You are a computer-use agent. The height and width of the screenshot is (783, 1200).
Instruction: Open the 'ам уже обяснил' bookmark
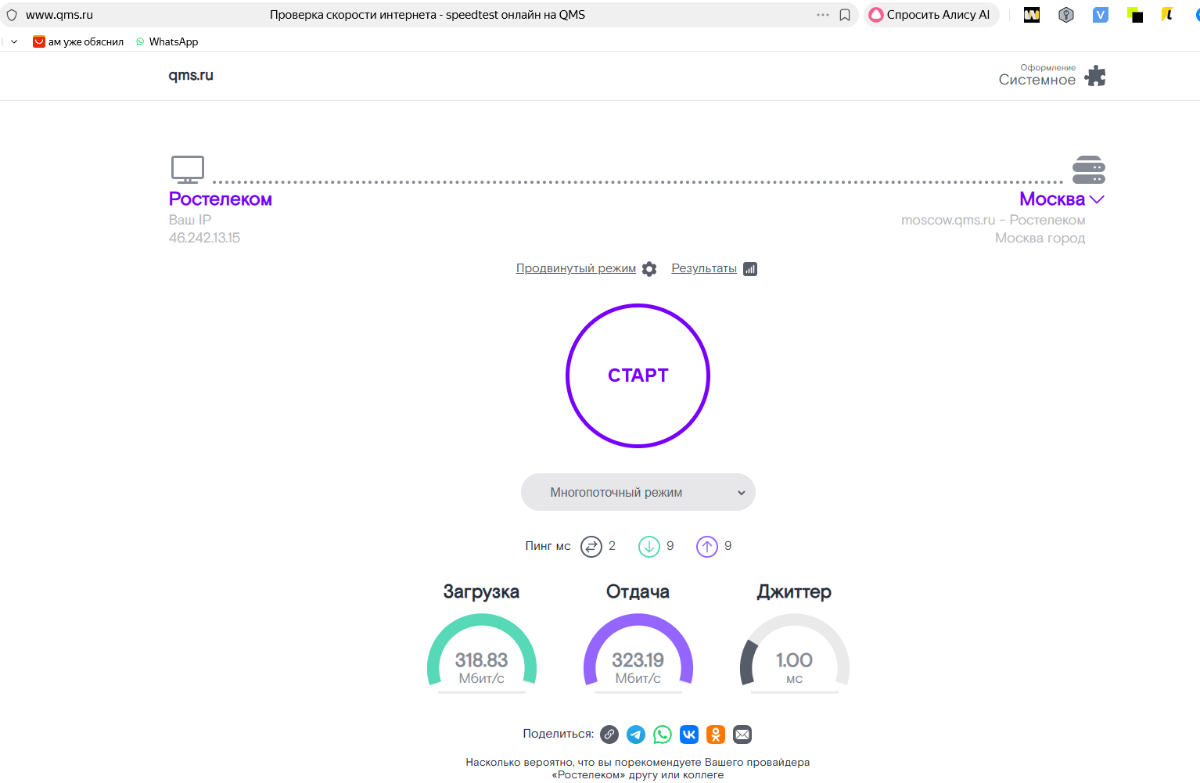click(78, 42)
